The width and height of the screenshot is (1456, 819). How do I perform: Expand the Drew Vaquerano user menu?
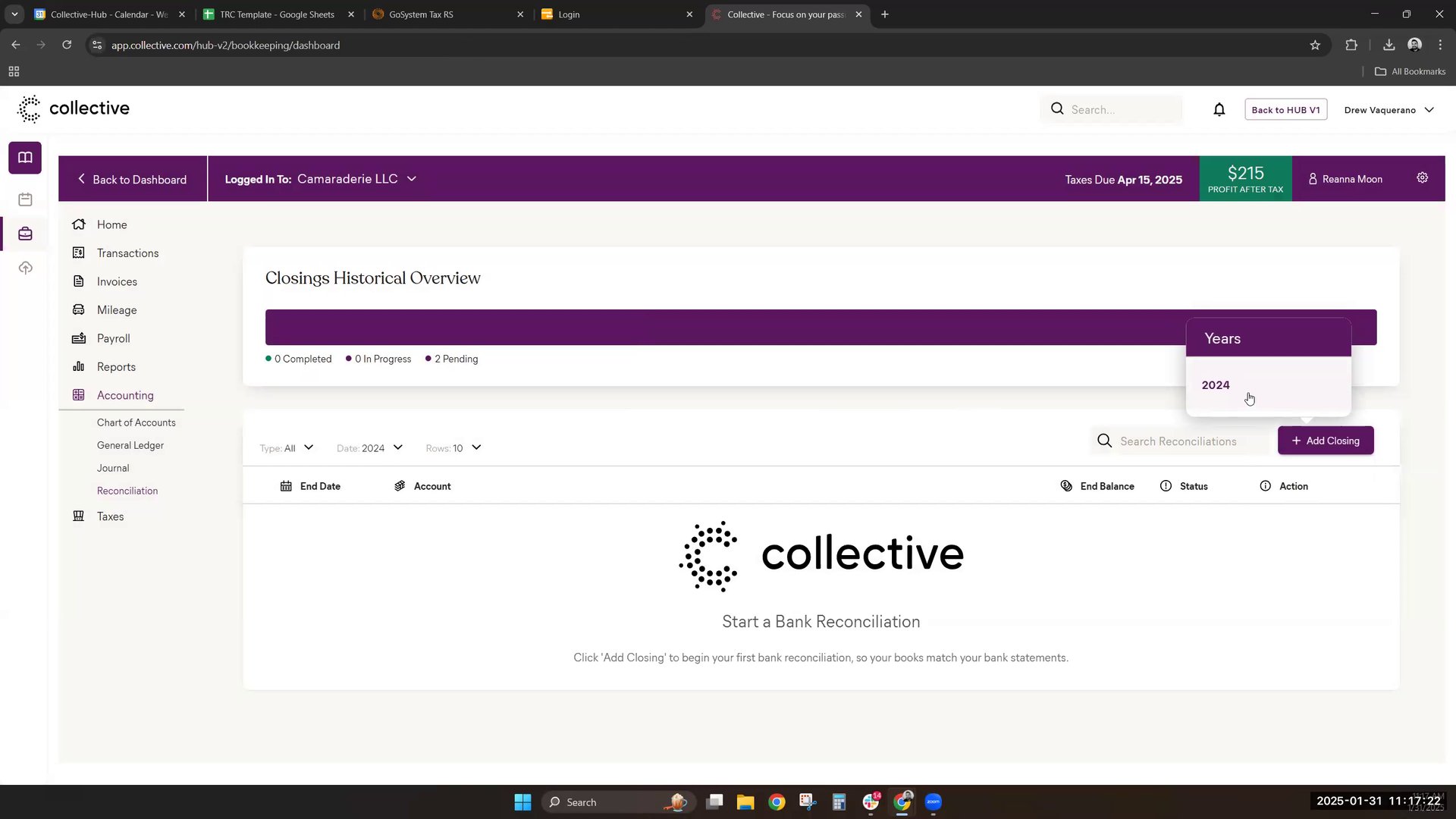(1389, 110)
